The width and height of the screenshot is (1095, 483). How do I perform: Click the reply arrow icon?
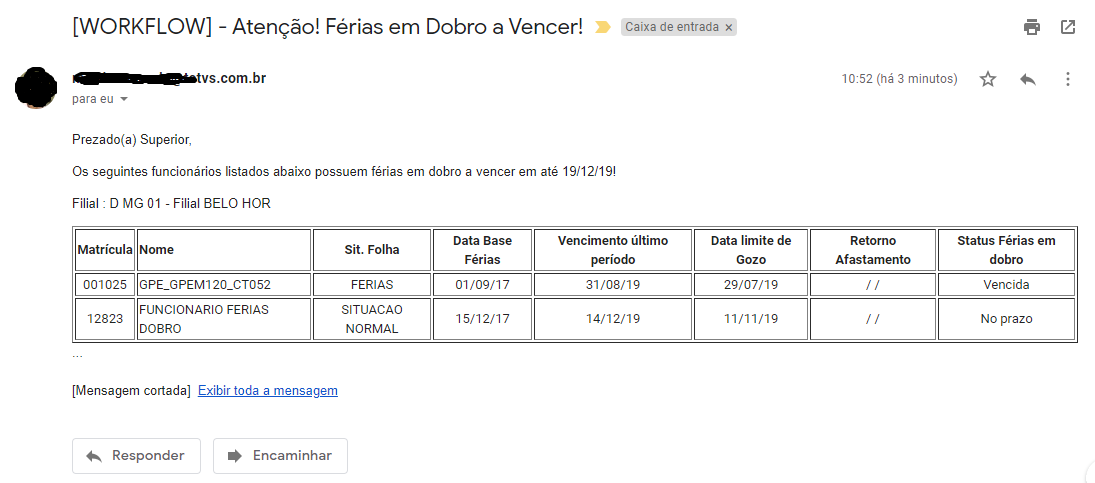point(1028,79)
